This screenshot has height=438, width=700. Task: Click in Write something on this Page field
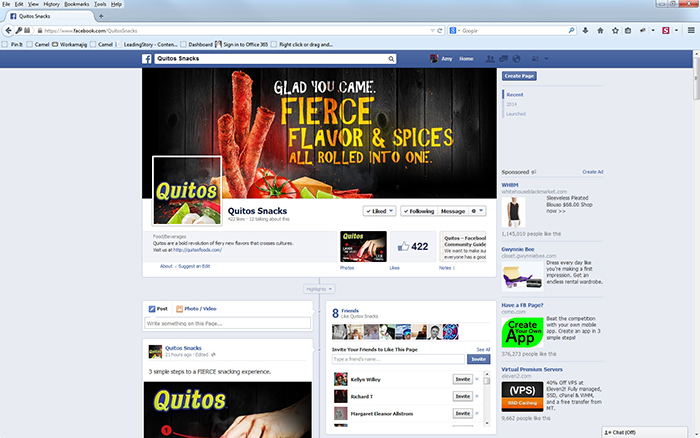coord(227,323)
